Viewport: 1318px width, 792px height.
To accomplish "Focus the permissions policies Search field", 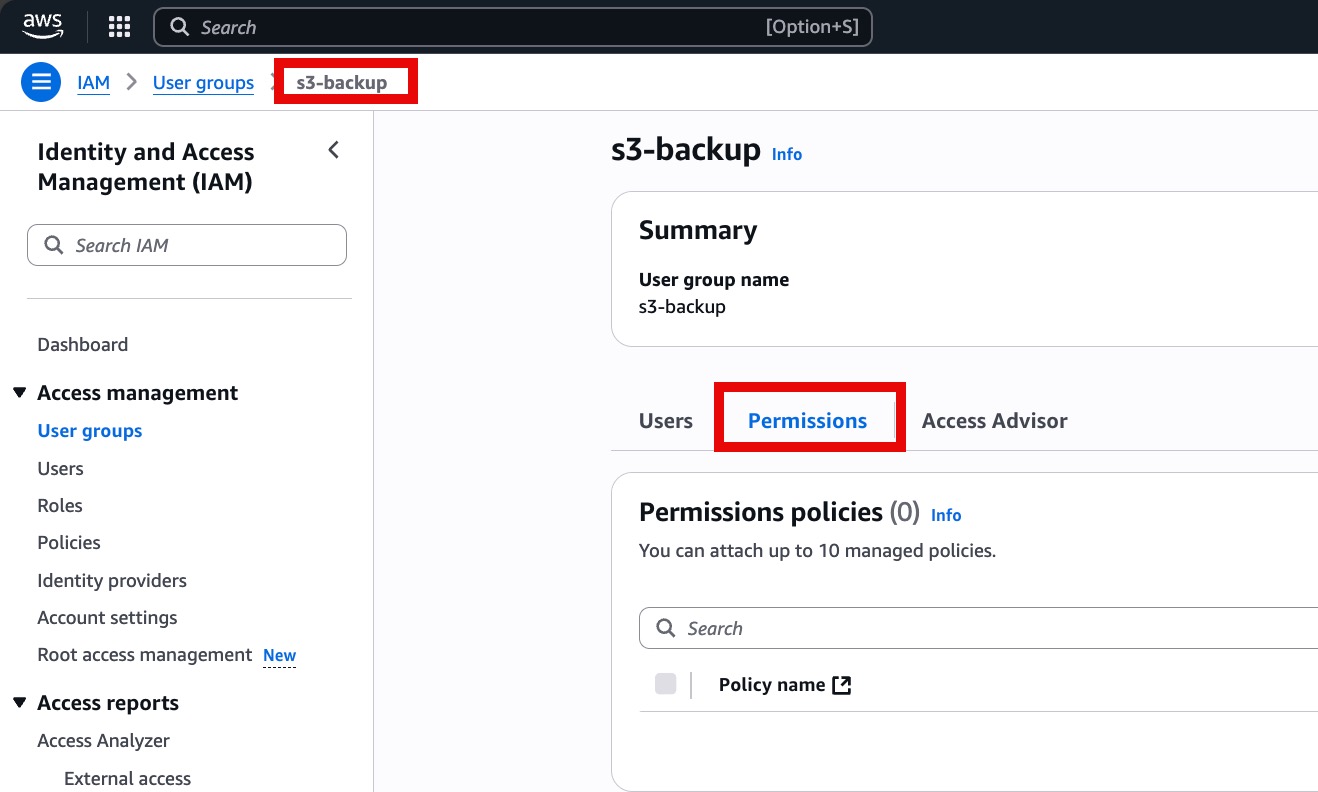I will point(978,628).
